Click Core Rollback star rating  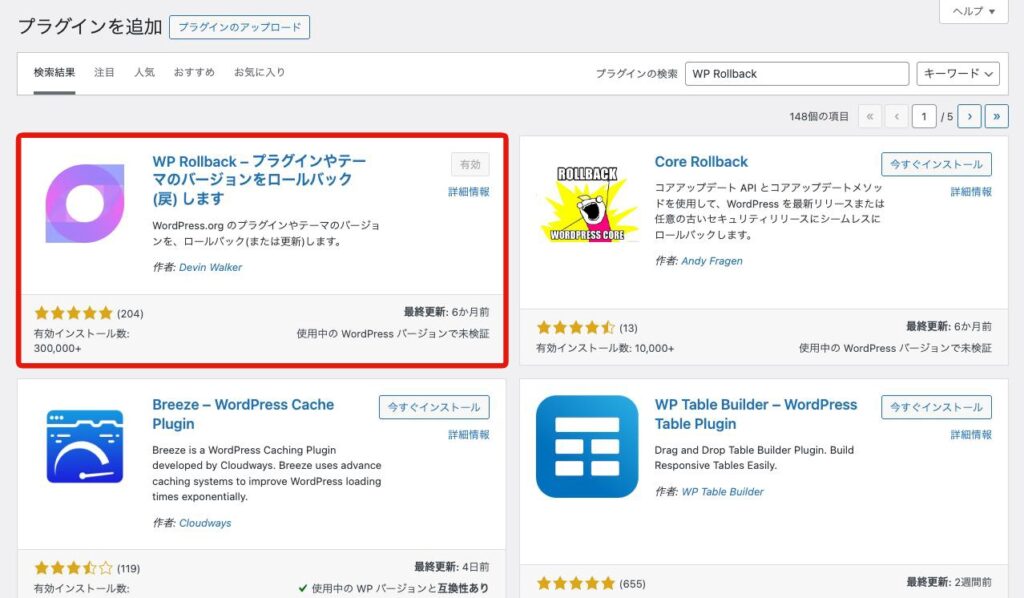(576, 328)
